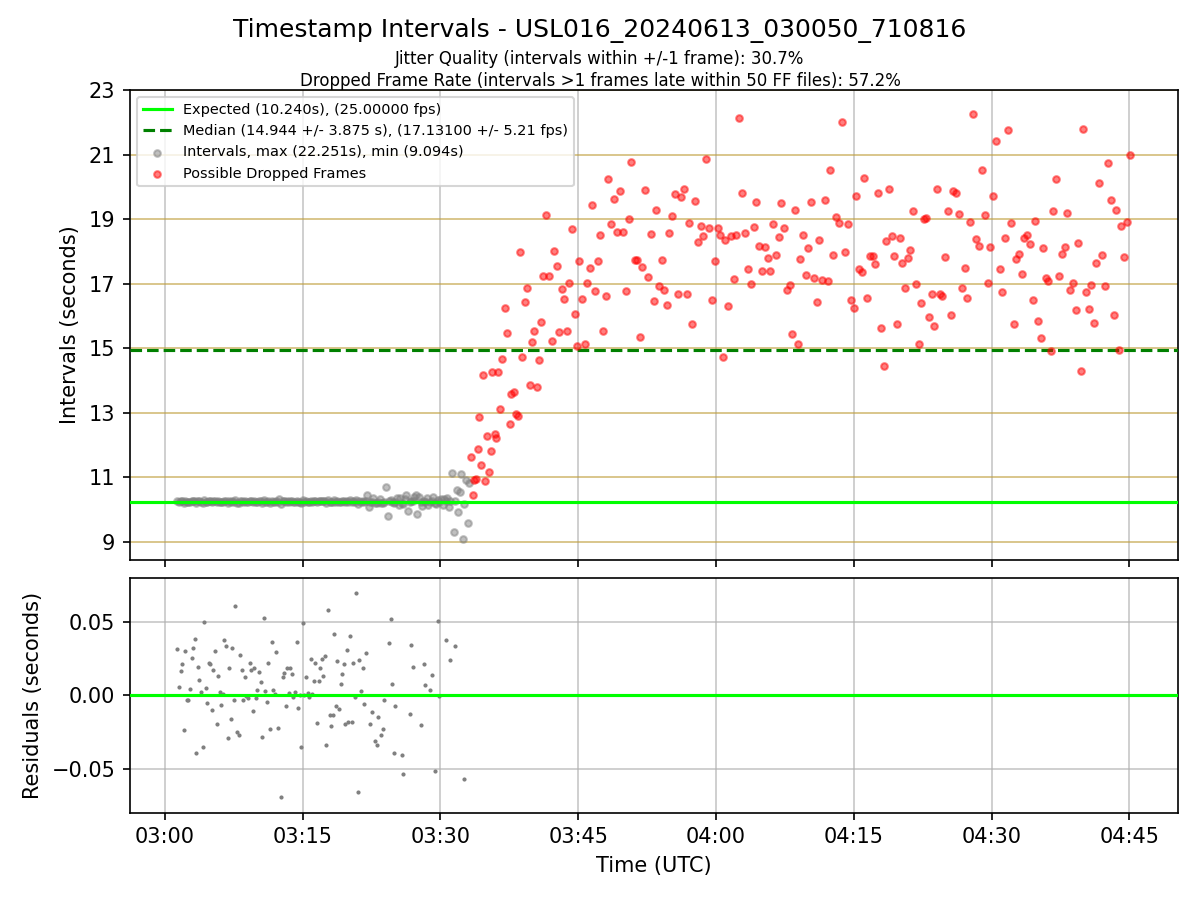Select the Dropped Frame Rate 57.2% subtitle line
The image size is (1200, 900).
[x=600, y=80]
